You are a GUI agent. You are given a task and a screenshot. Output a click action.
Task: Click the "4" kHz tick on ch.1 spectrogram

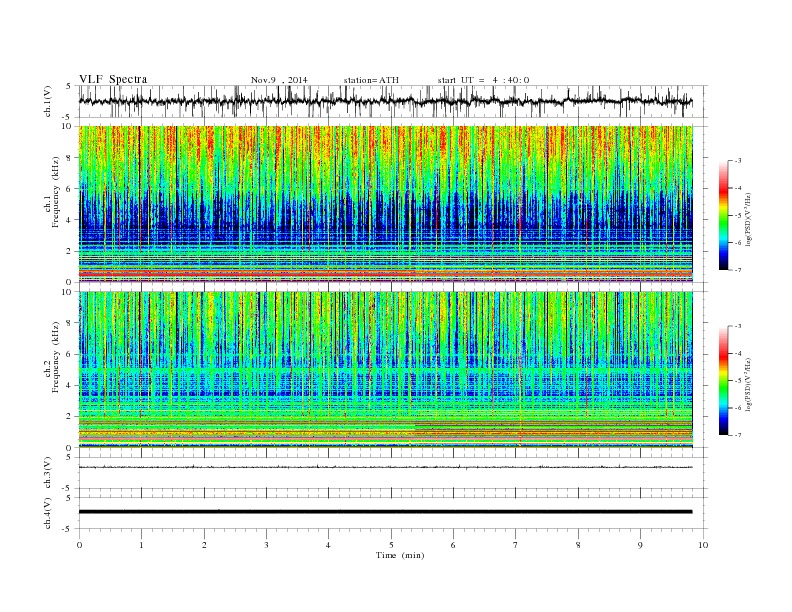point(70,220)
